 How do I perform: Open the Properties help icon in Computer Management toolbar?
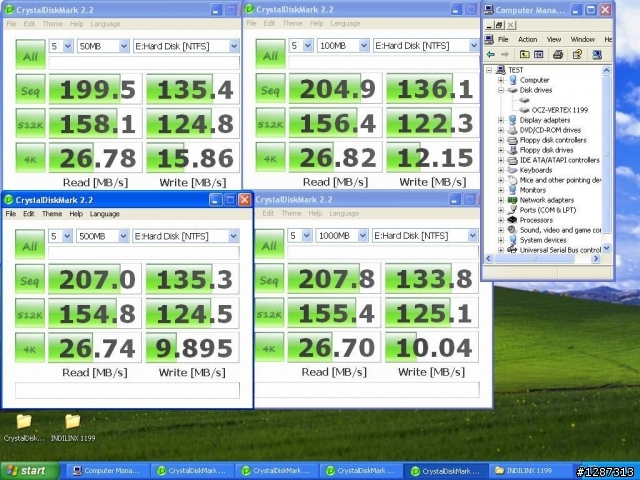click(577, 54)
